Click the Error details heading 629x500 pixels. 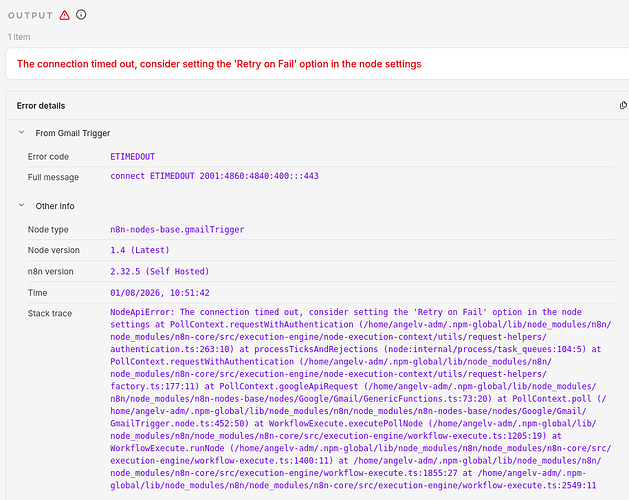pos(41,106)
